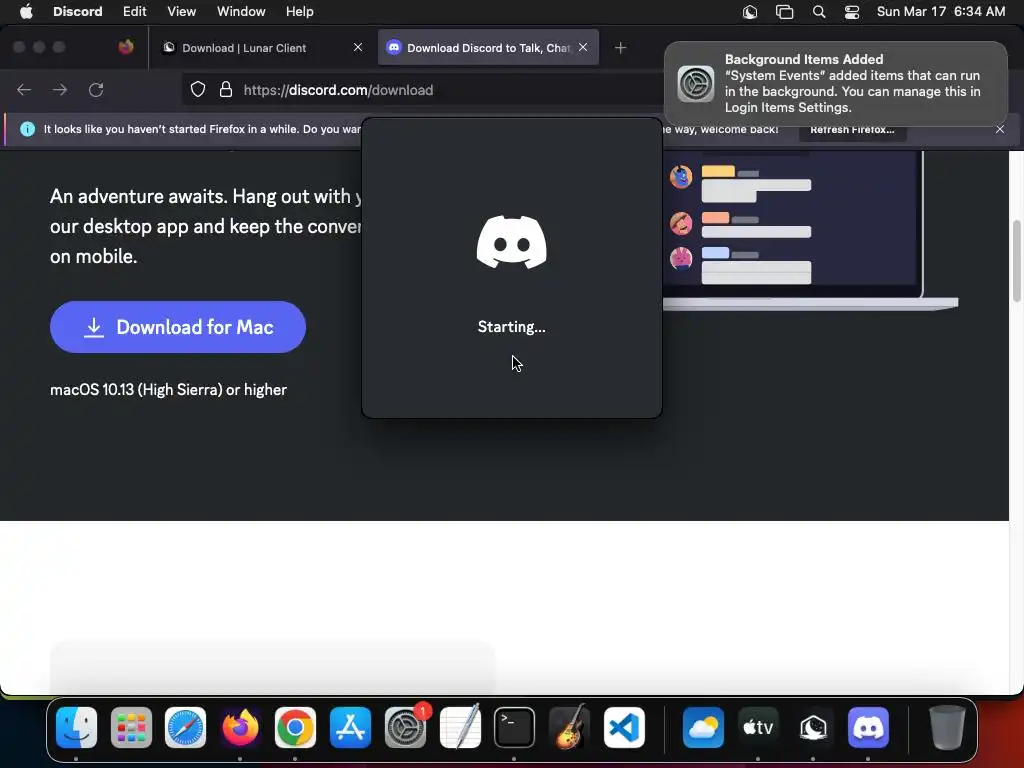Open Terminal from the Dock
Screen dimensions: 1024x768
tap(514, 727)
